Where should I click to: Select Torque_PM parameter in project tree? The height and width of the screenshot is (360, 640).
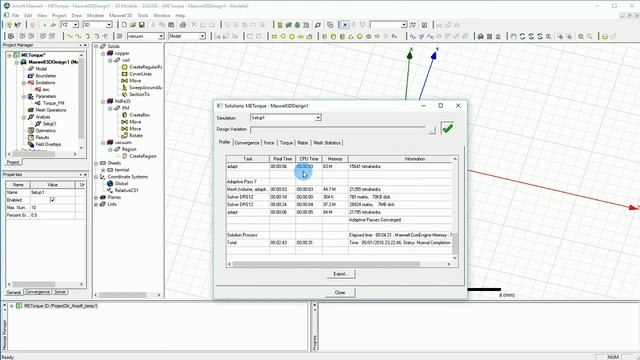pos(53,103)
